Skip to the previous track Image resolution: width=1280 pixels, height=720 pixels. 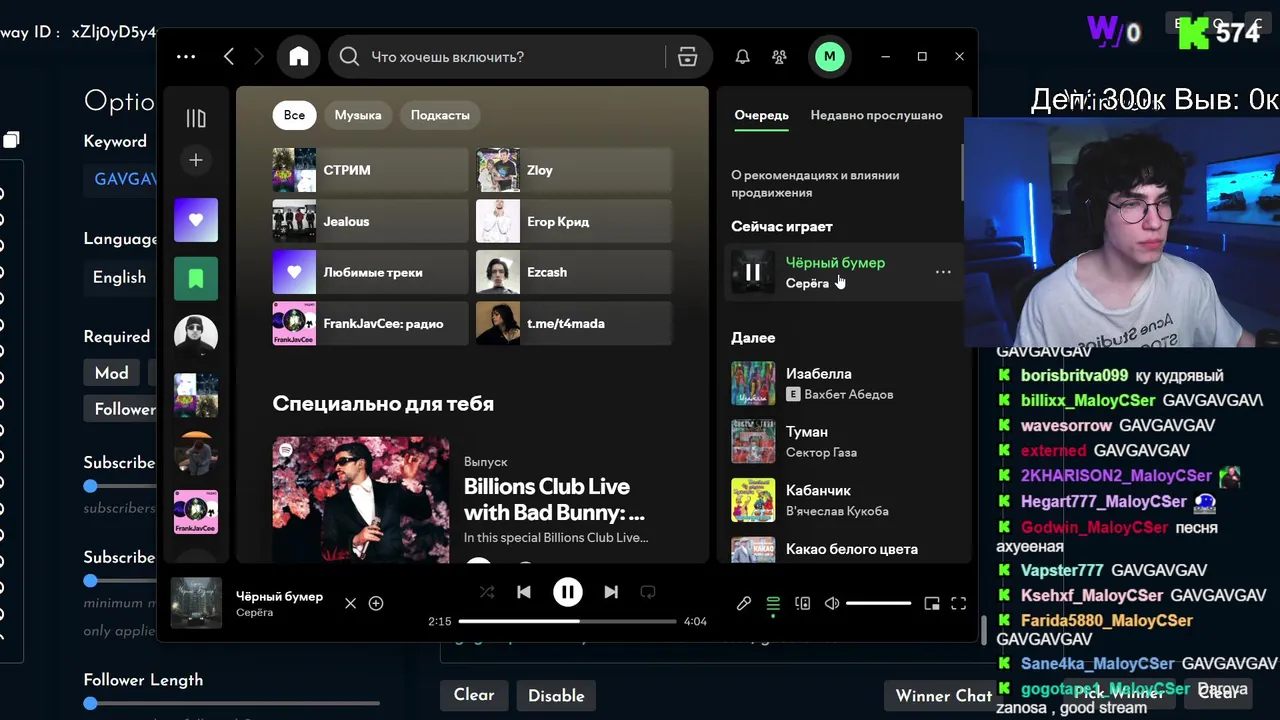tap(524, 592)
